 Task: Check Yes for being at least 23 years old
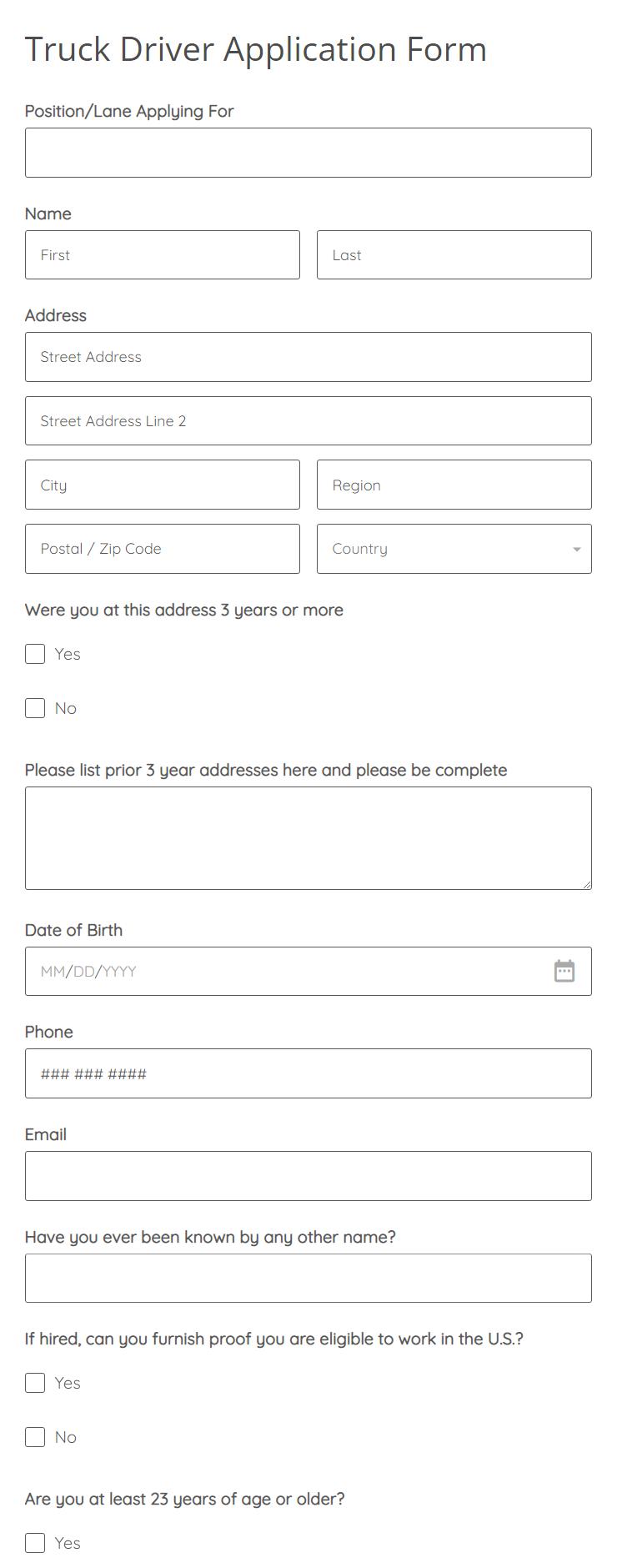click(34, 1542)
